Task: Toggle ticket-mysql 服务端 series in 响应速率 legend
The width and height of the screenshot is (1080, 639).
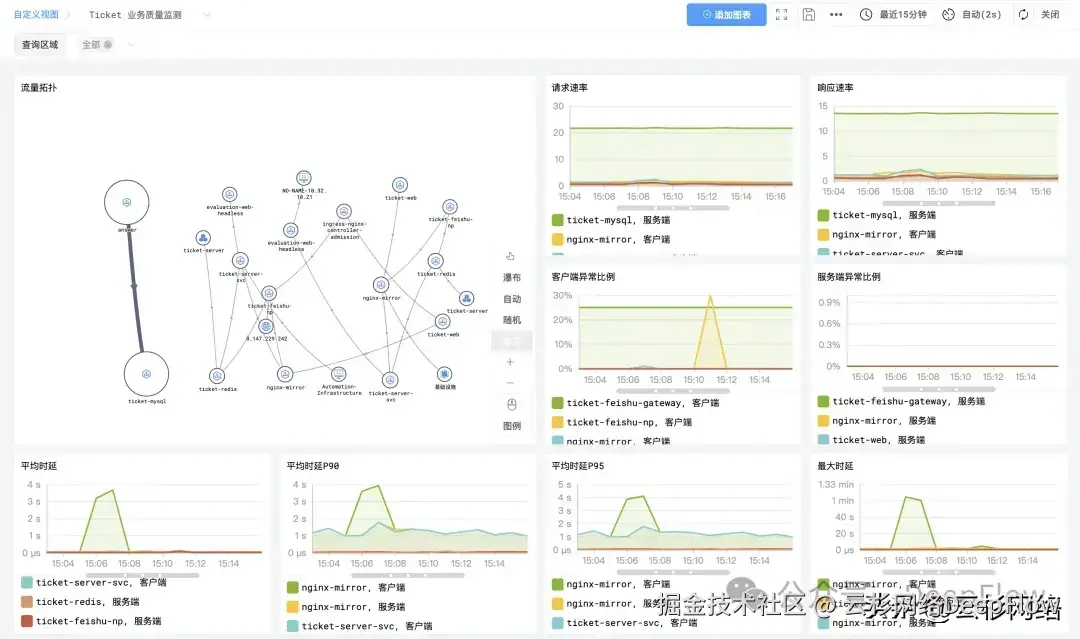Action: (877, 215)
